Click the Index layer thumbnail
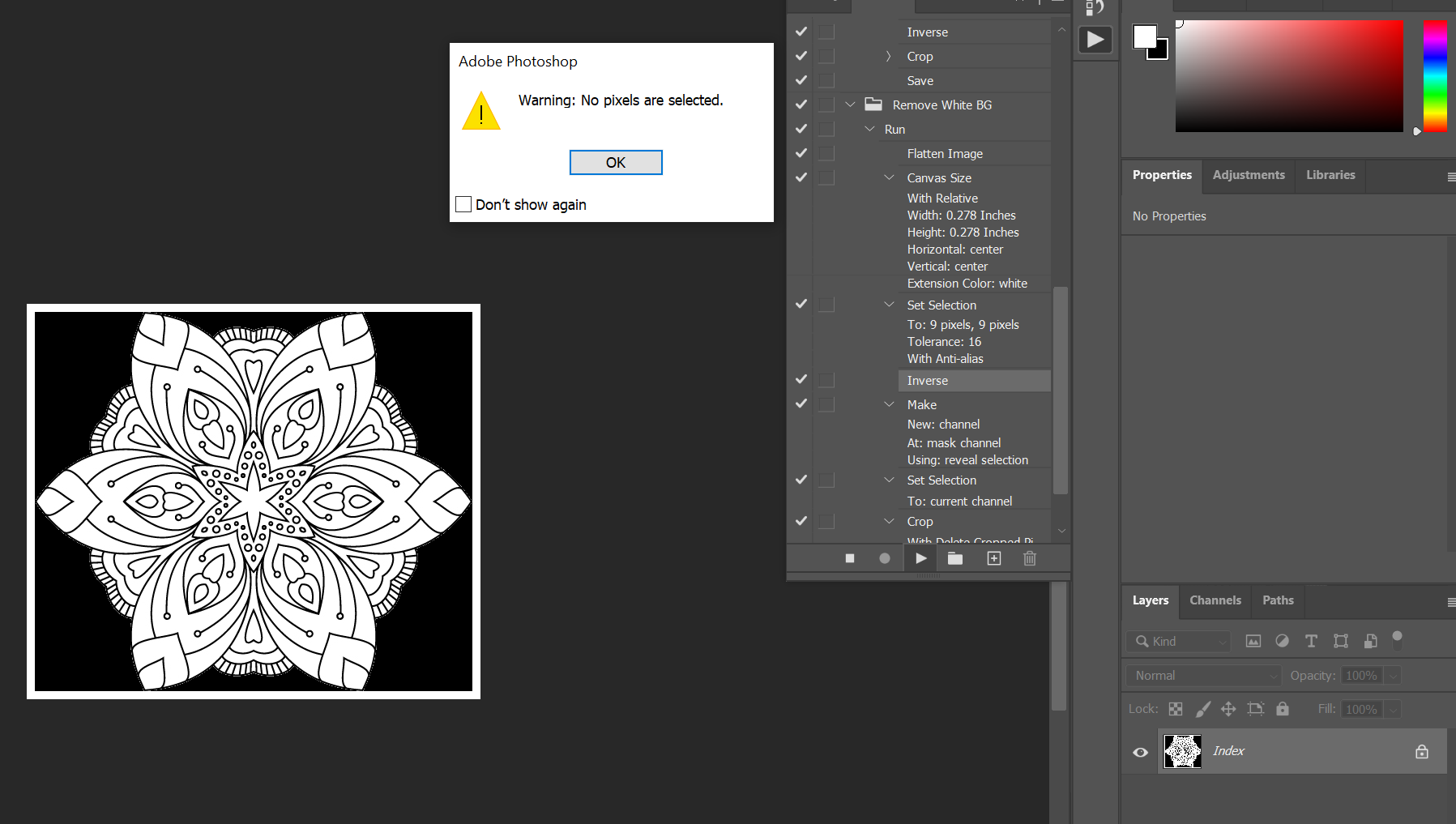Image resolution: width=1456 pixels, height=824 pixels. tap(1182, 751)
